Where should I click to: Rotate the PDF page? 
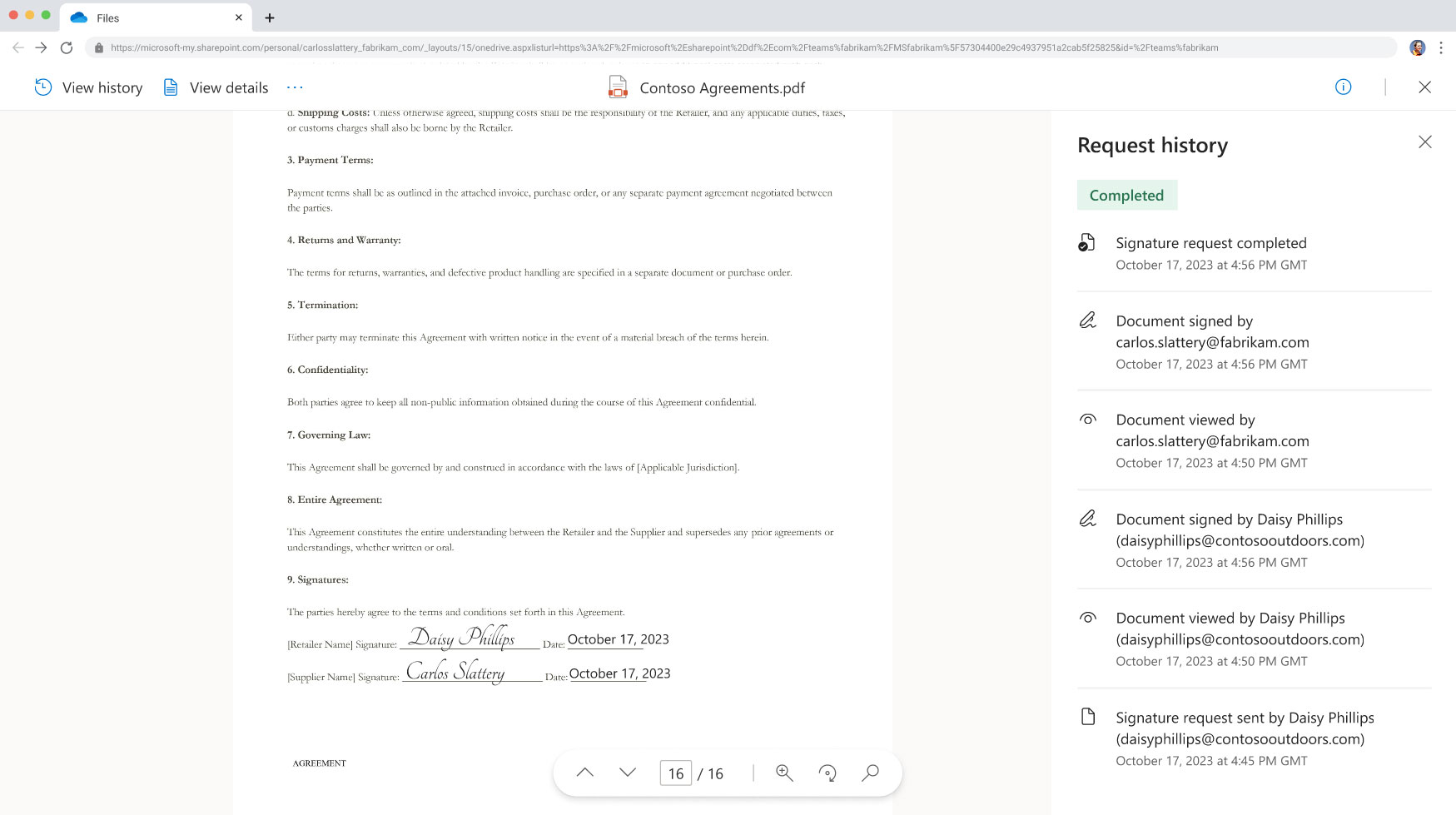(827, 773)
